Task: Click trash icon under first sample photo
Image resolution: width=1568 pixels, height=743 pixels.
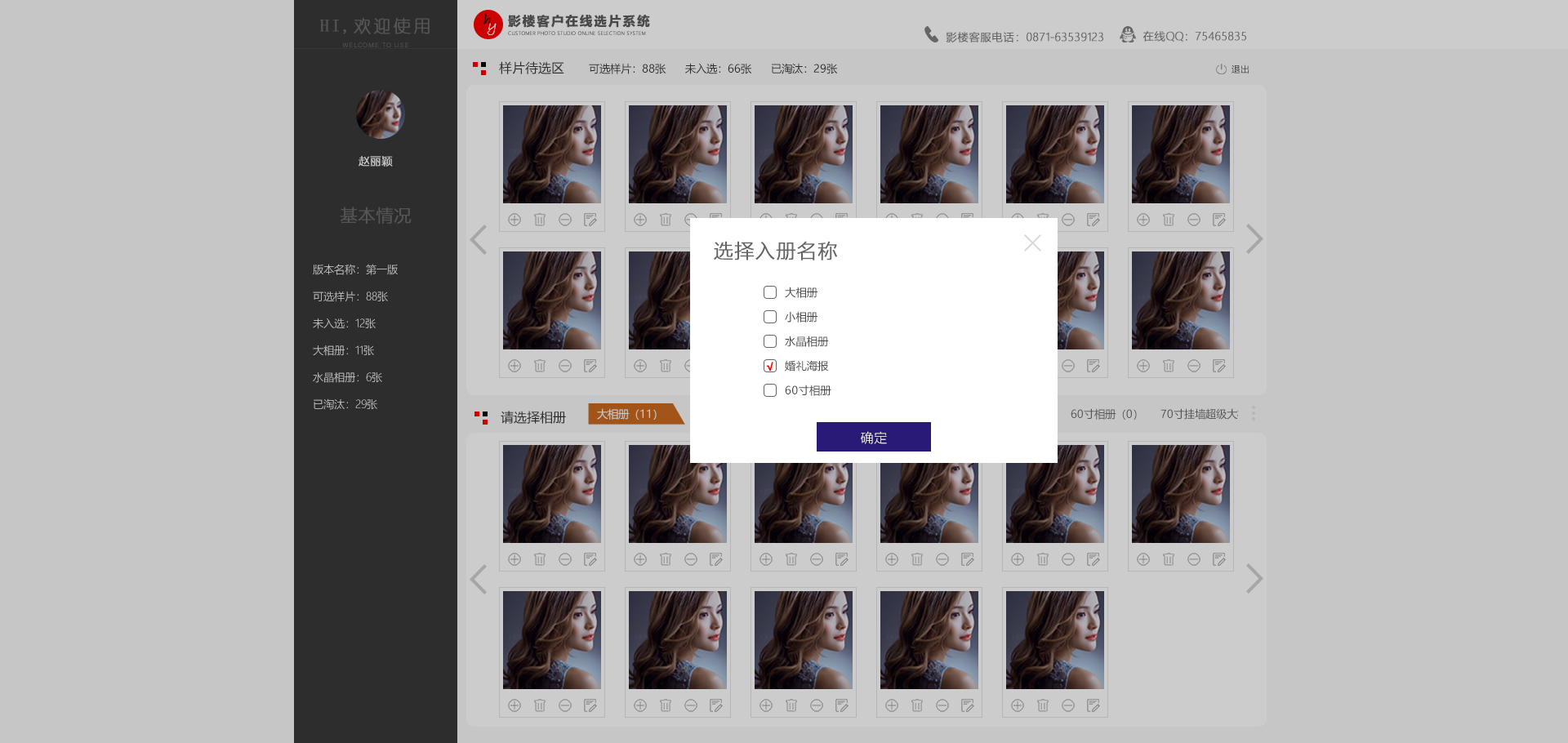Action: pyautogui.click(x=540, y=220)
